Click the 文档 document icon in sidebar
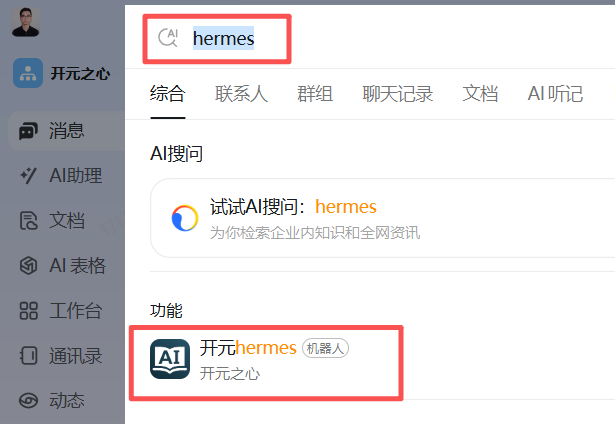Viewport: 615px width, 424px height. click(x=28, y=220)
